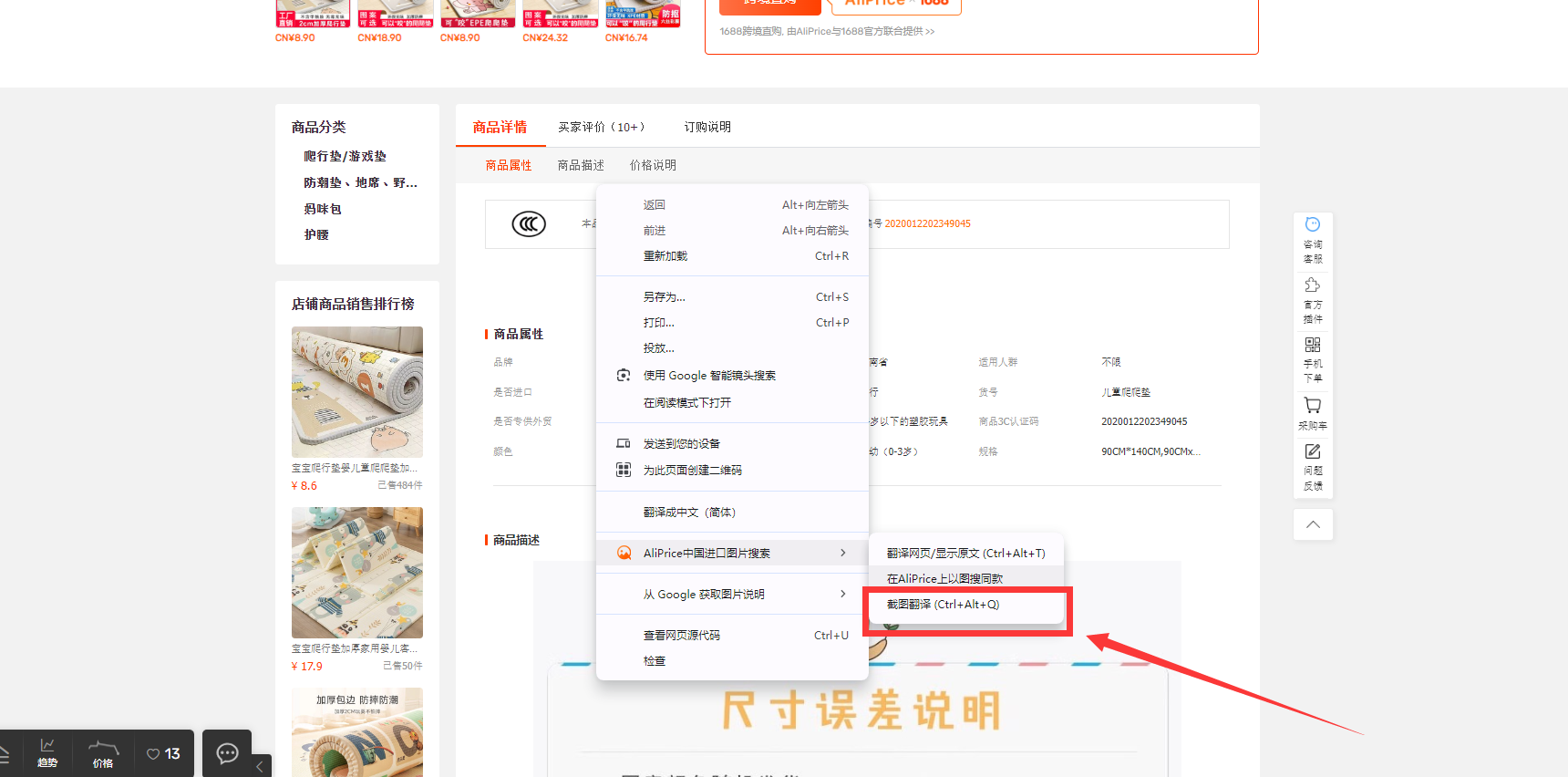
Task: Expand the AliPrice image search submenu arrow
Action: click(x=842, y=553)
